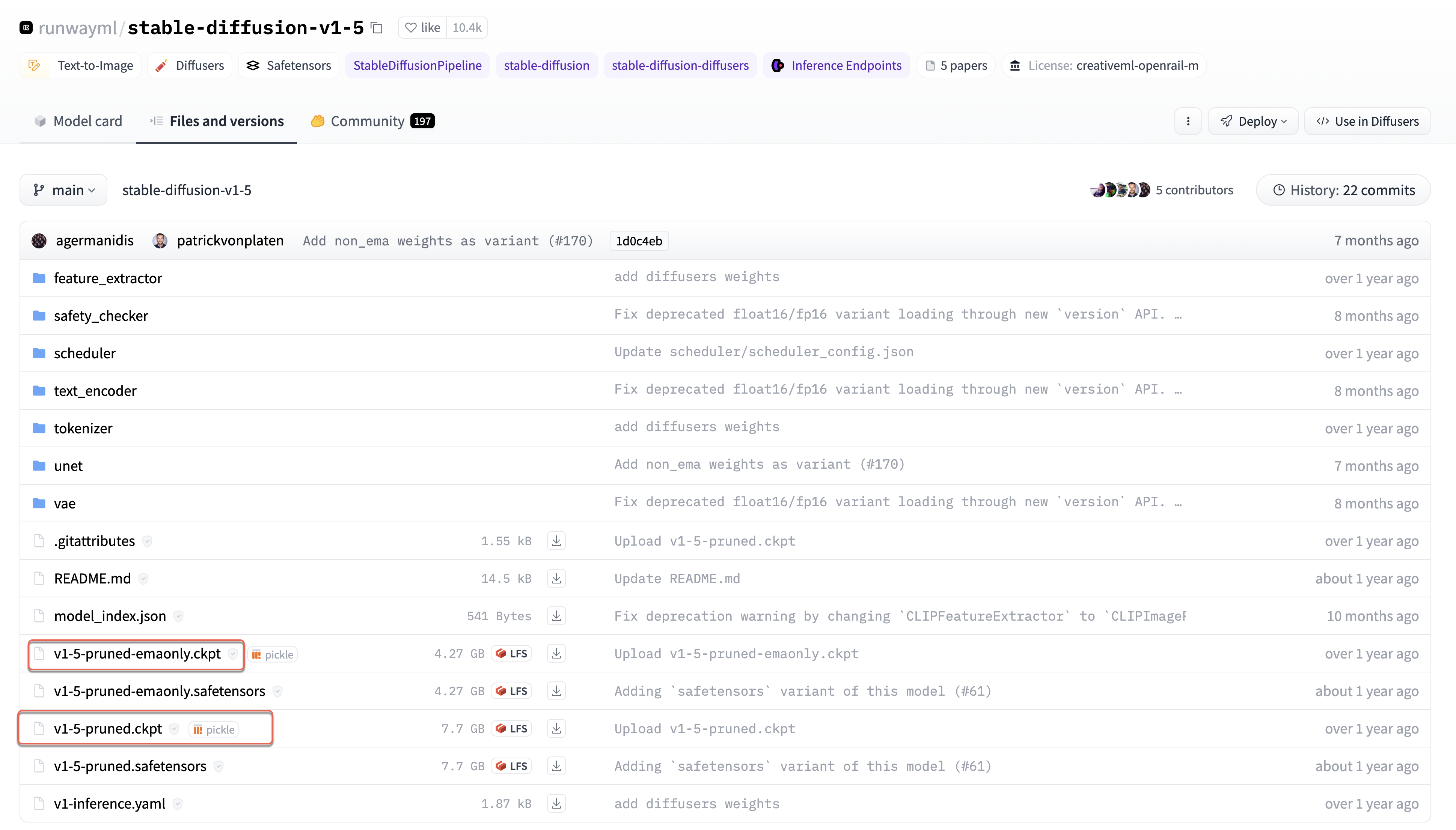Download the README.md file
Viewport: 1456px width, 830px height.
(x=556, y=578)
